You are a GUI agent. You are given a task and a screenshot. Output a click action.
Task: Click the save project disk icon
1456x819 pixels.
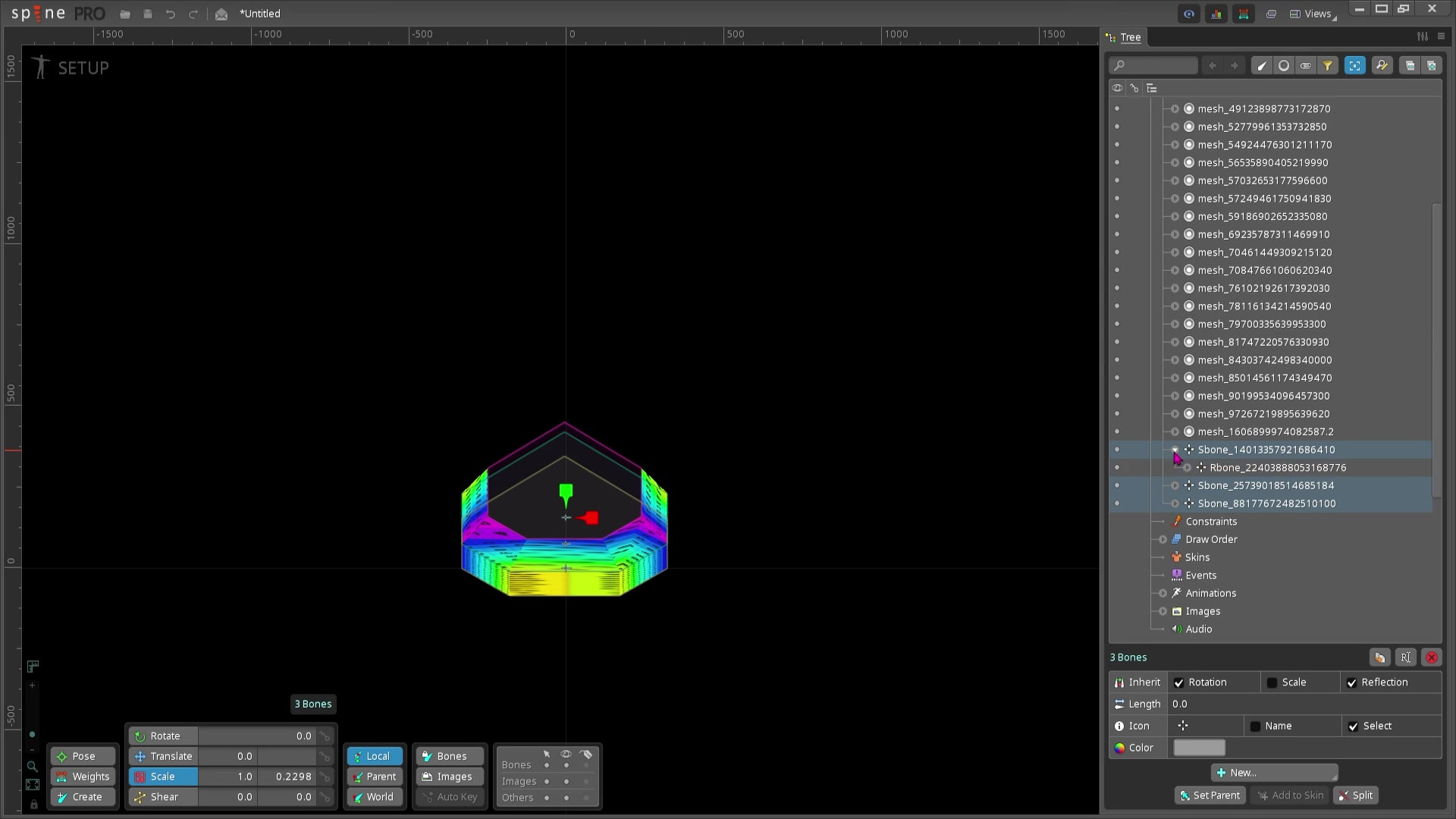click(x=148, y=14)
